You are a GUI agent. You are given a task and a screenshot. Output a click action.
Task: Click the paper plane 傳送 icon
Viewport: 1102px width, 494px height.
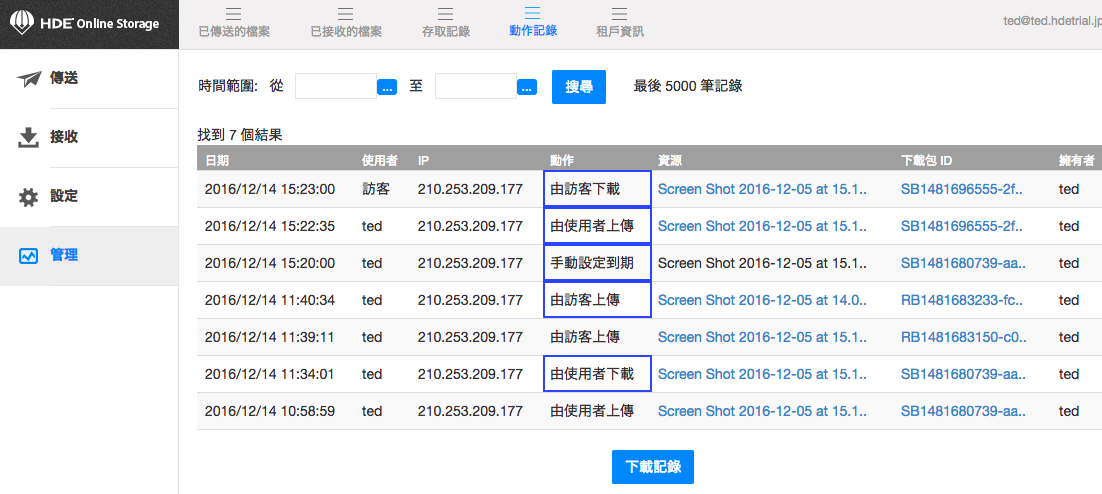pyautogui.click(x=29, y=79)
